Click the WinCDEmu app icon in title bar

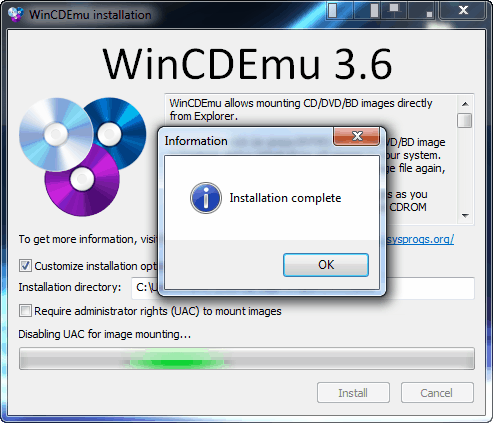[15, 14]
